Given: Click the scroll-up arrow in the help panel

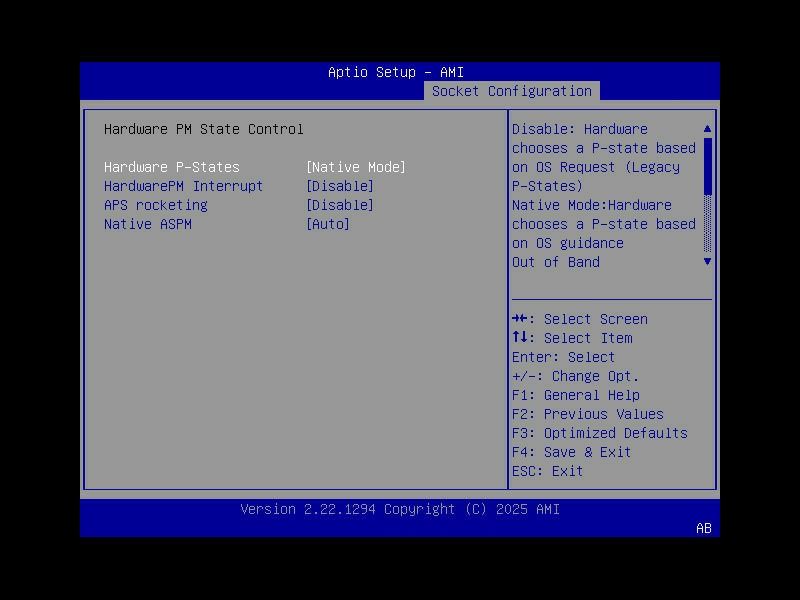Looking at the screenshot, I should (707, 128).
